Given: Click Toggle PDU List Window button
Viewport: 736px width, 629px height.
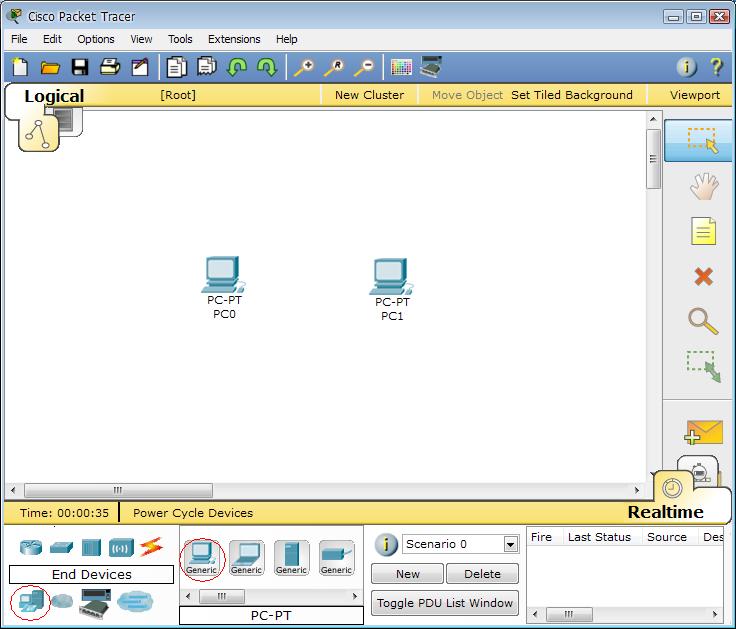Looking at the screenshot, I should tap(445, 603).
